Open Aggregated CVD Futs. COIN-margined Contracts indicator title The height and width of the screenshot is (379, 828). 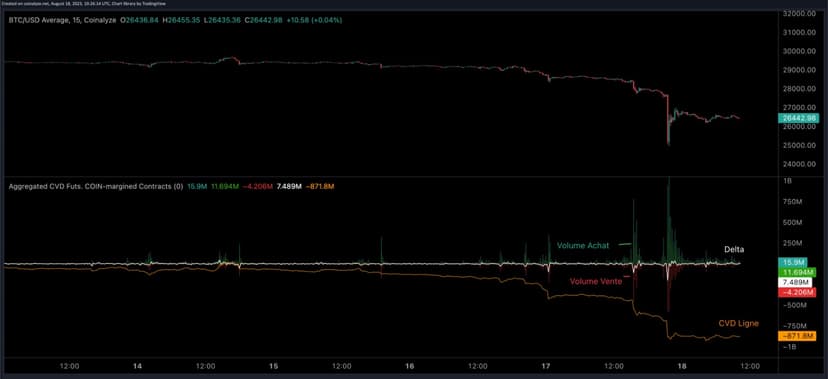[95, 186]
